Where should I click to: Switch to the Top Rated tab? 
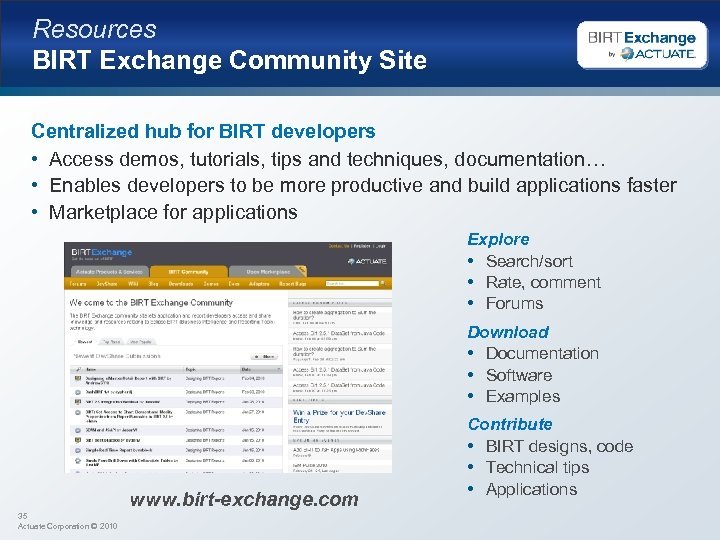(112, 342)
